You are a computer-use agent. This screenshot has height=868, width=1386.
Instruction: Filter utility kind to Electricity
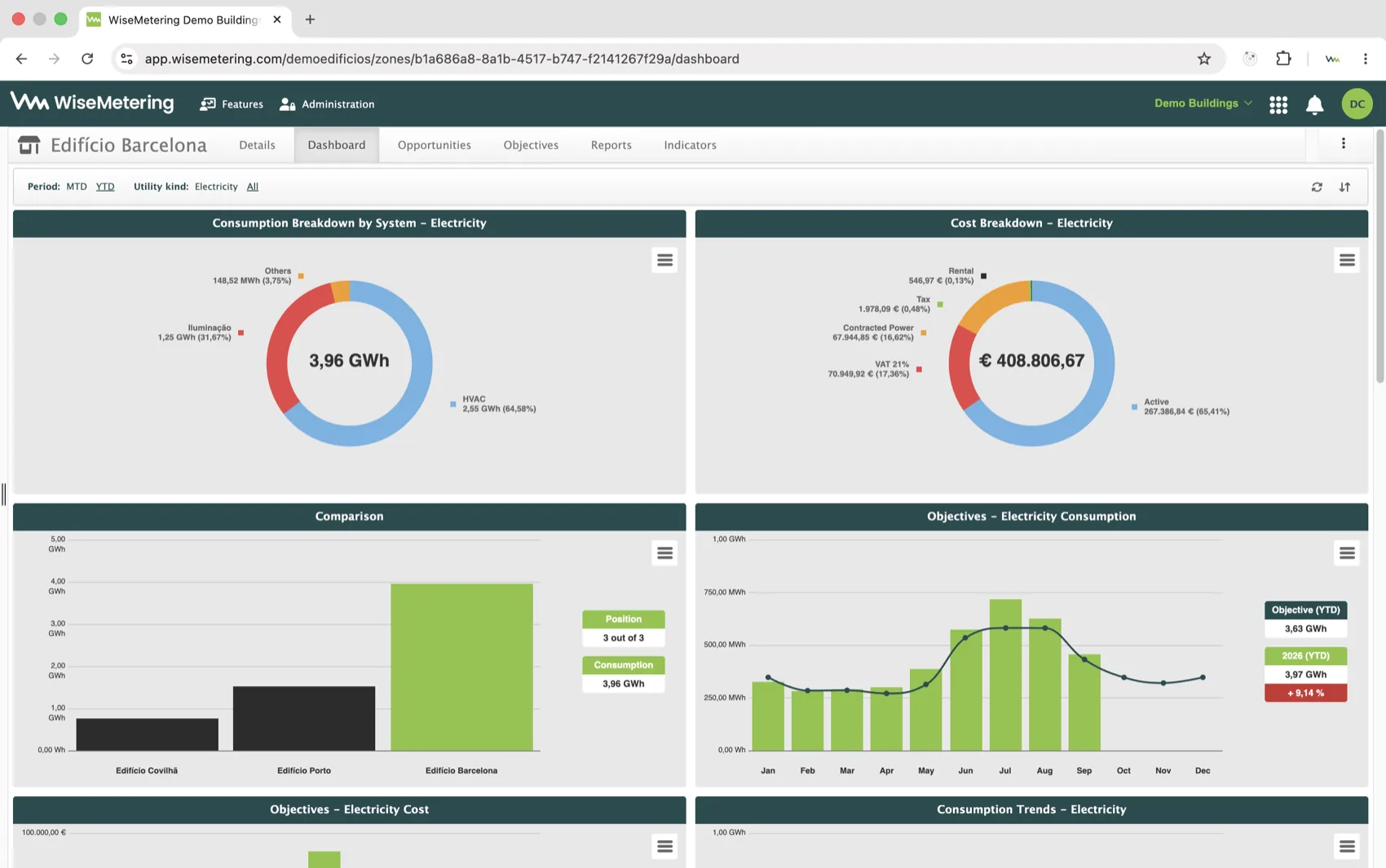pos(216,187)
